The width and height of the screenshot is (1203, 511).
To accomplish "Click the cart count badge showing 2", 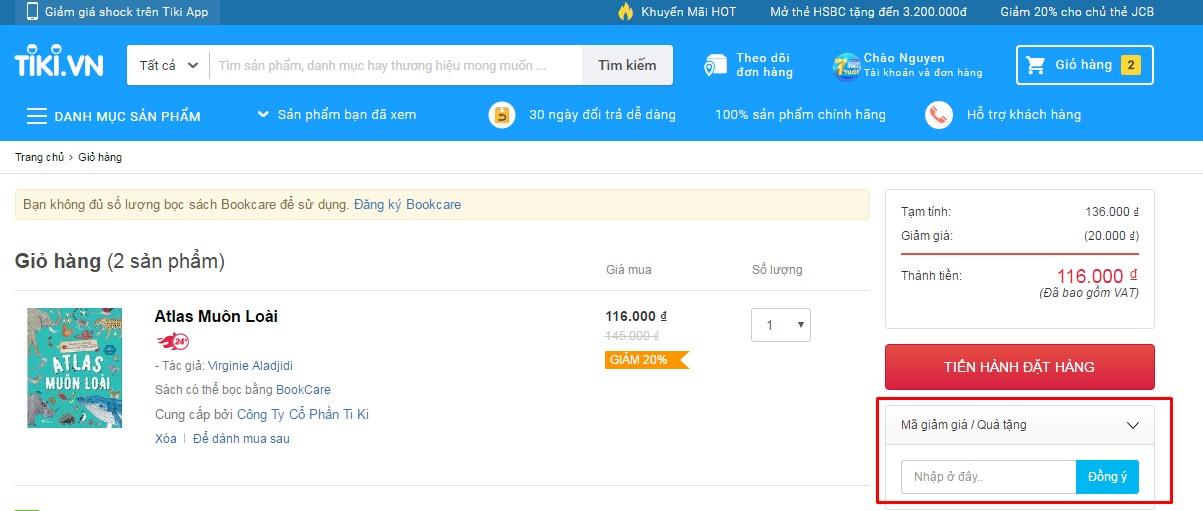I will (x=1130, y=65).
